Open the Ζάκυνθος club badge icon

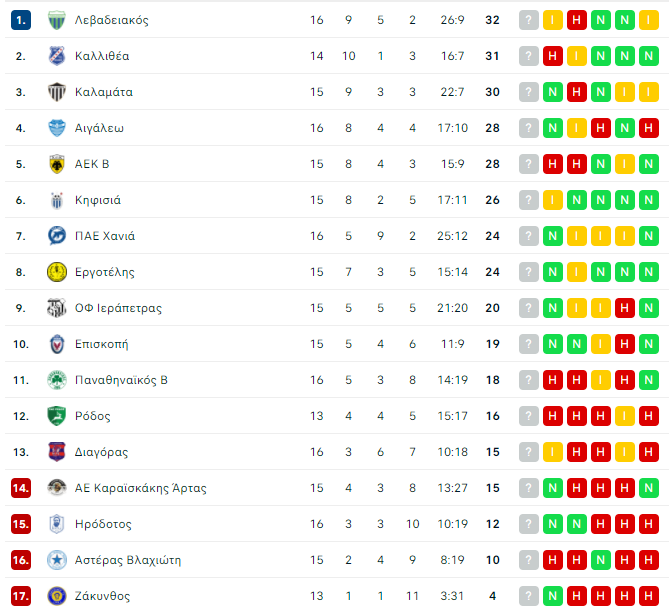point(57,596)
